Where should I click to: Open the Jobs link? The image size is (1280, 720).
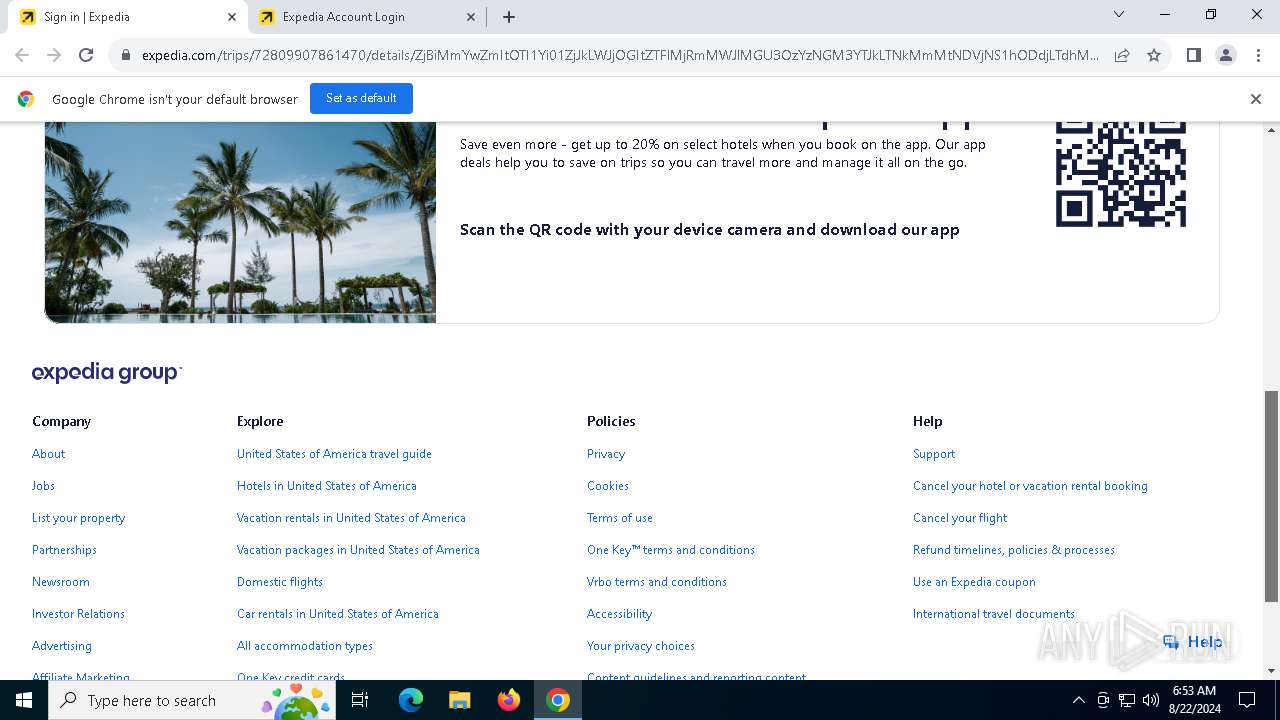coord(43,486)
